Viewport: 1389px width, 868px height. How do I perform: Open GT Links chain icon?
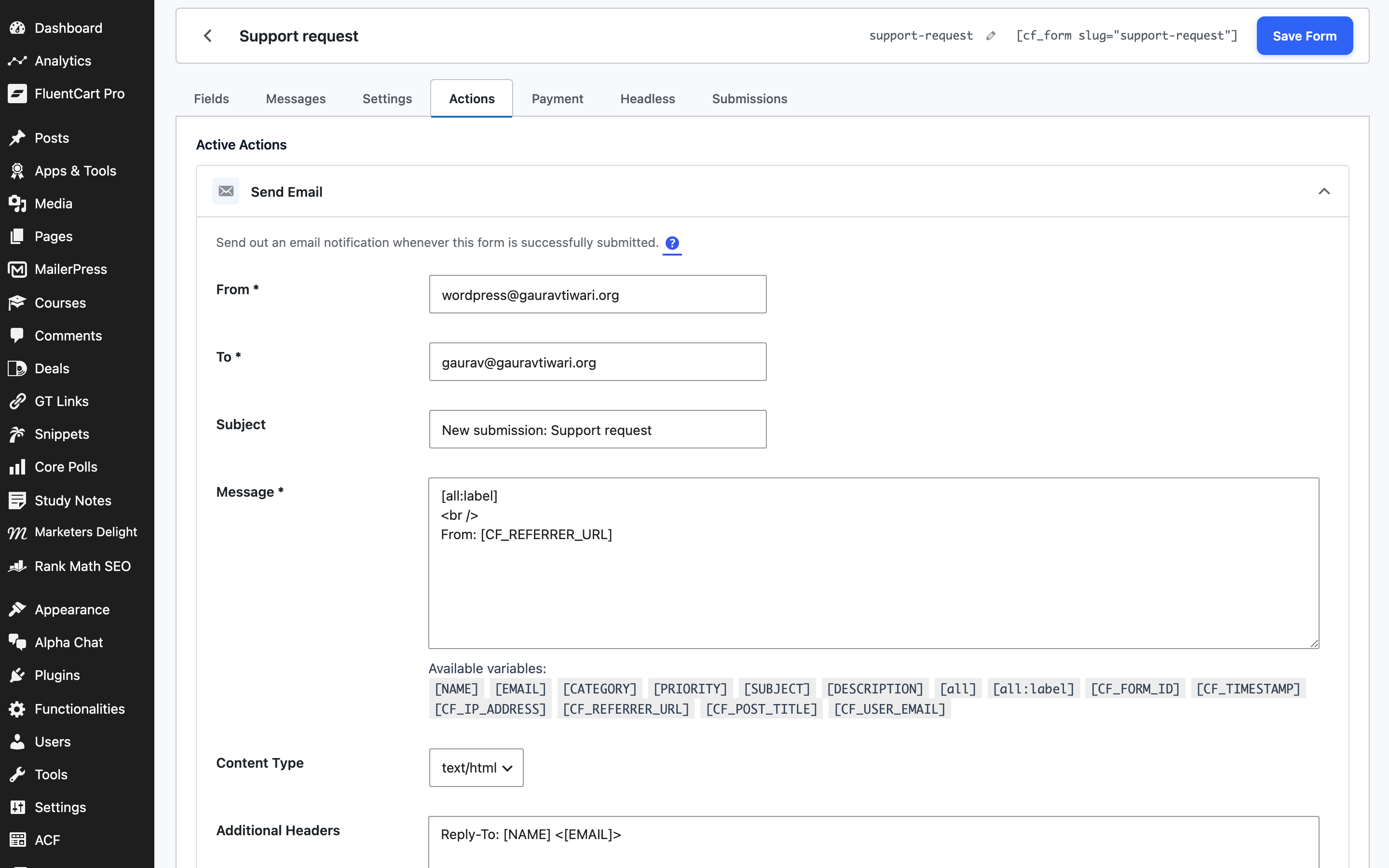pyautogui.click(x=17, y=401)
